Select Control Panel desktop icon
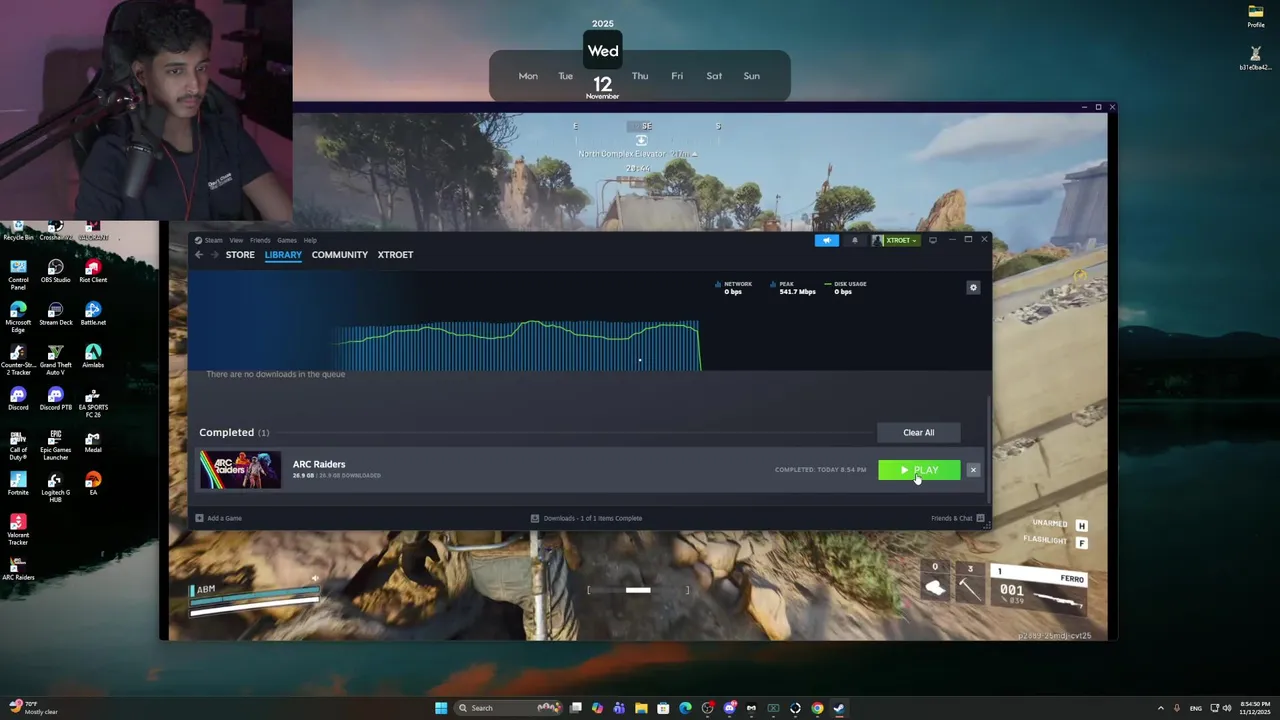Viewport: 1280px width, 720px height. (x=18, y=275)
